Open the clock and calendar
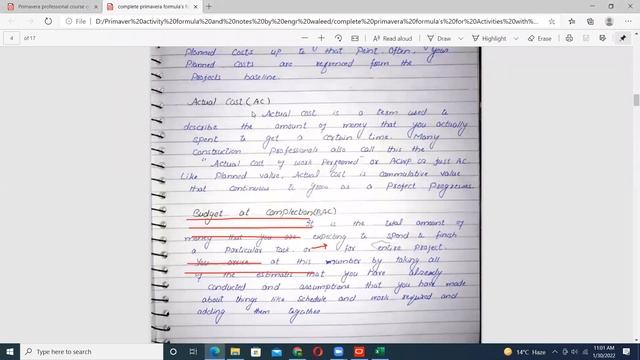The height and width of the screenshot is (360, 640). tap(604, 351)
